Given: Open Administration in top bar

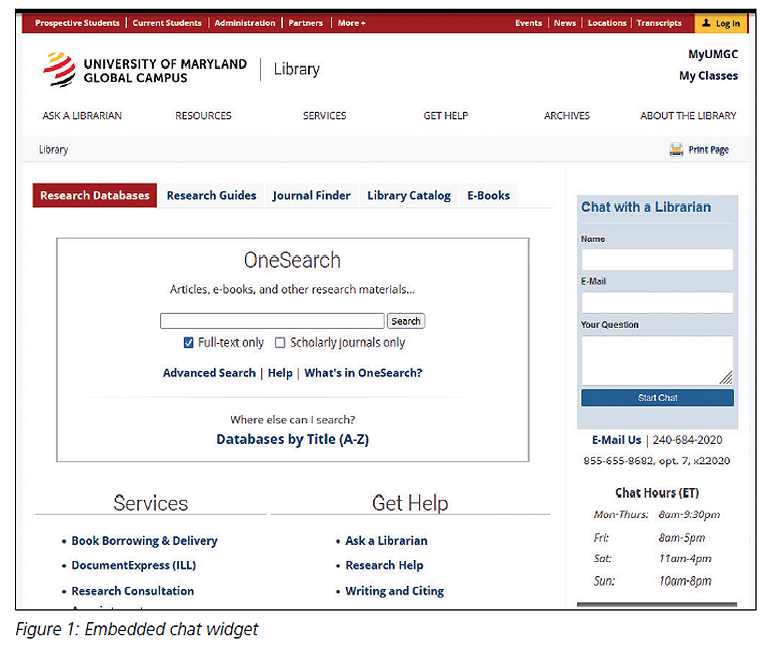Looking at the screenshot, I should (245, 23).
